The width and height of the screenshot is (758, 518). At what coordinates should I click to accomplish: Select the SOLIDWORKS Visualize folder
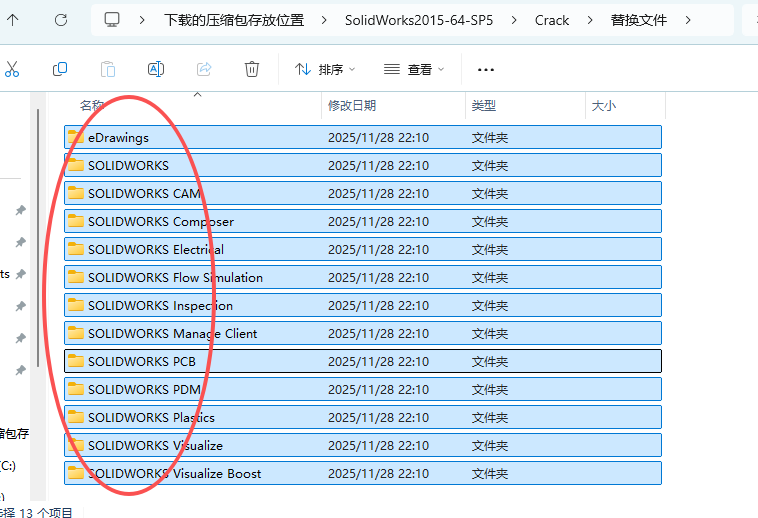[363, 446]
